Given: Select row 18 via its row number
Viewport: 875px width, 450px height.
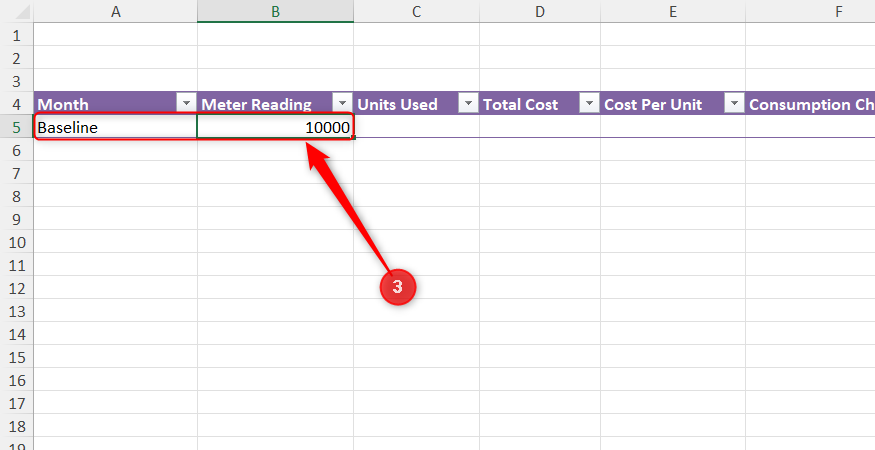Looking at the screenshot, I should [17, 426].
